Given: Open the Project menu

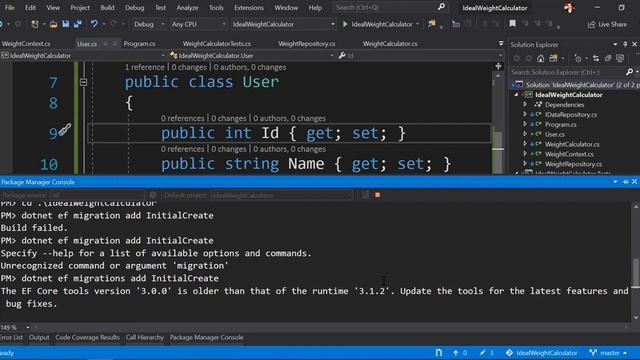Looking at the screenshot, I should tap(80, 7).
